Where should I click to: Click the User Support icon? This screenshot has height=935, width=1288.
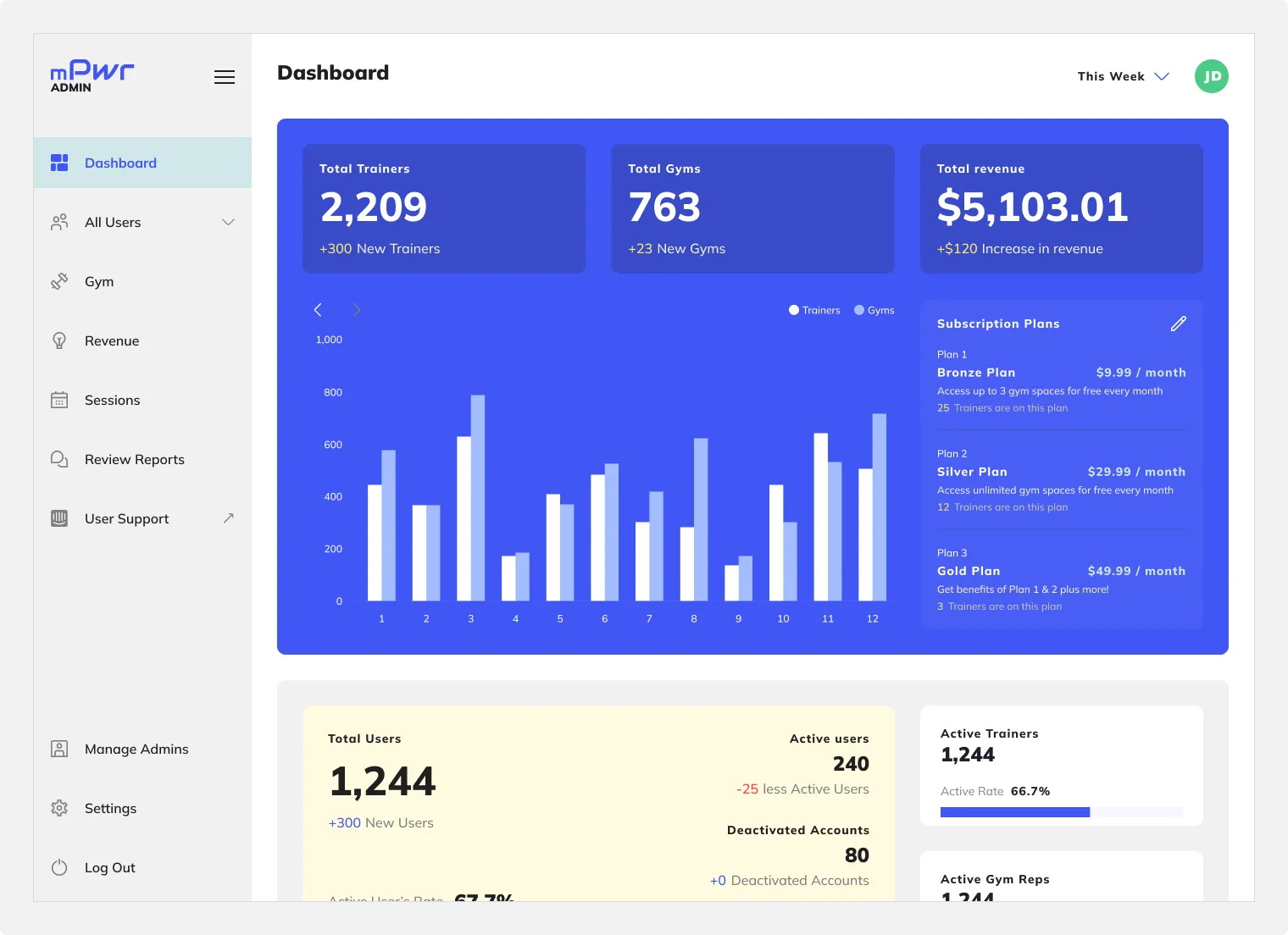(59, 518)
